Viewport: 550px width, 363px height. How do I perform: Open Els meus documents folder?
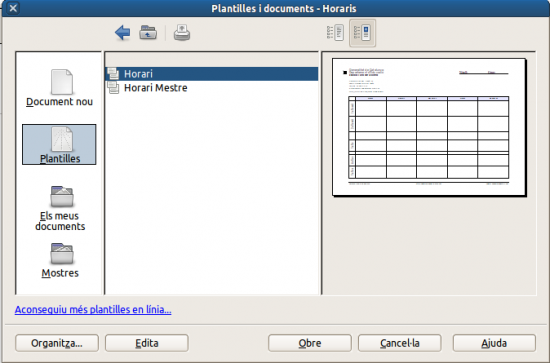point(60,208)
